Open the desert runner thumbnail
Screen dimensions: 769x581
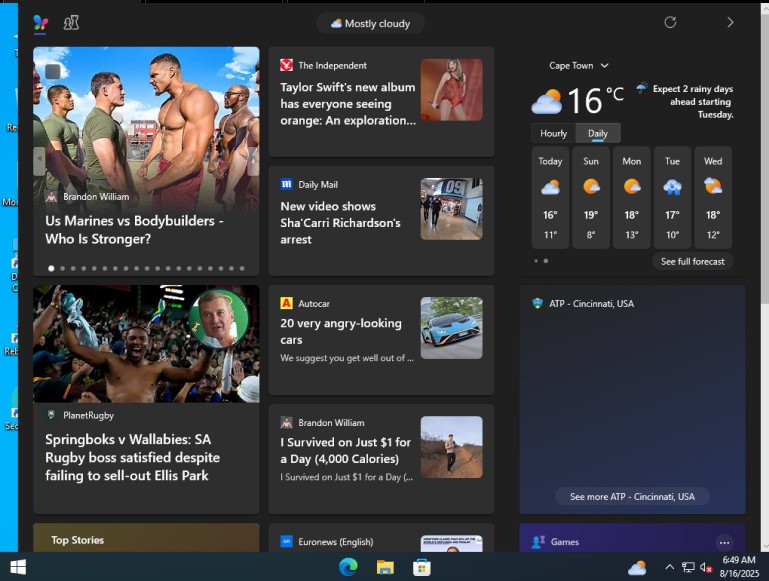click(451, 447)
